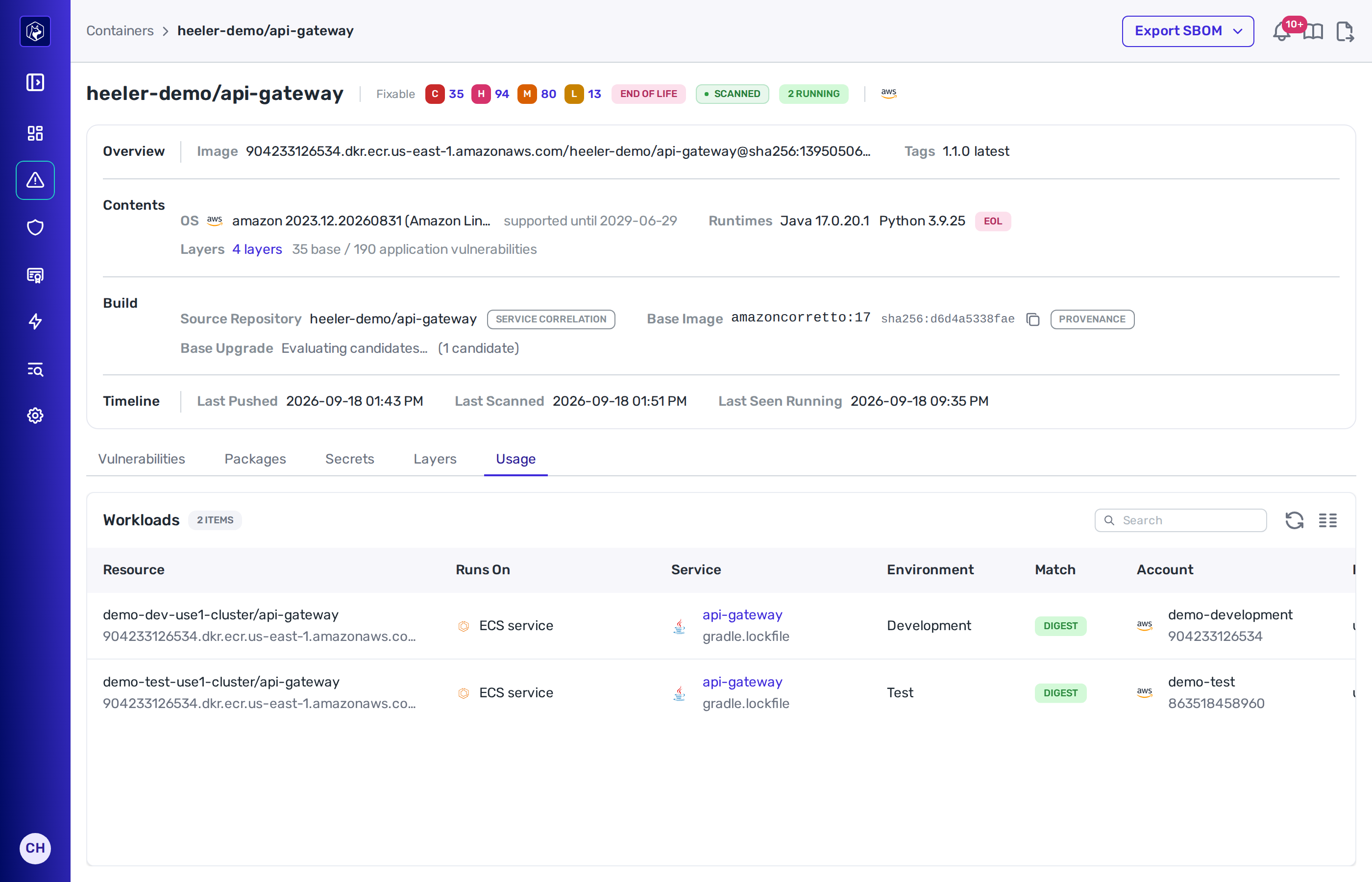Select demo-dev-use1-cluster/api-gateway resource row

721,626
